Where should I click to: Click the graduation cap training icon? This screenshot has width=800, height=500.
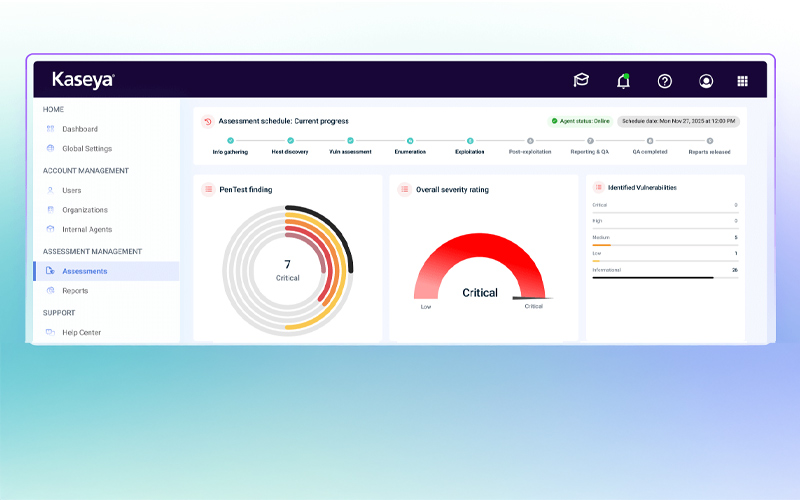click(581, 81)
